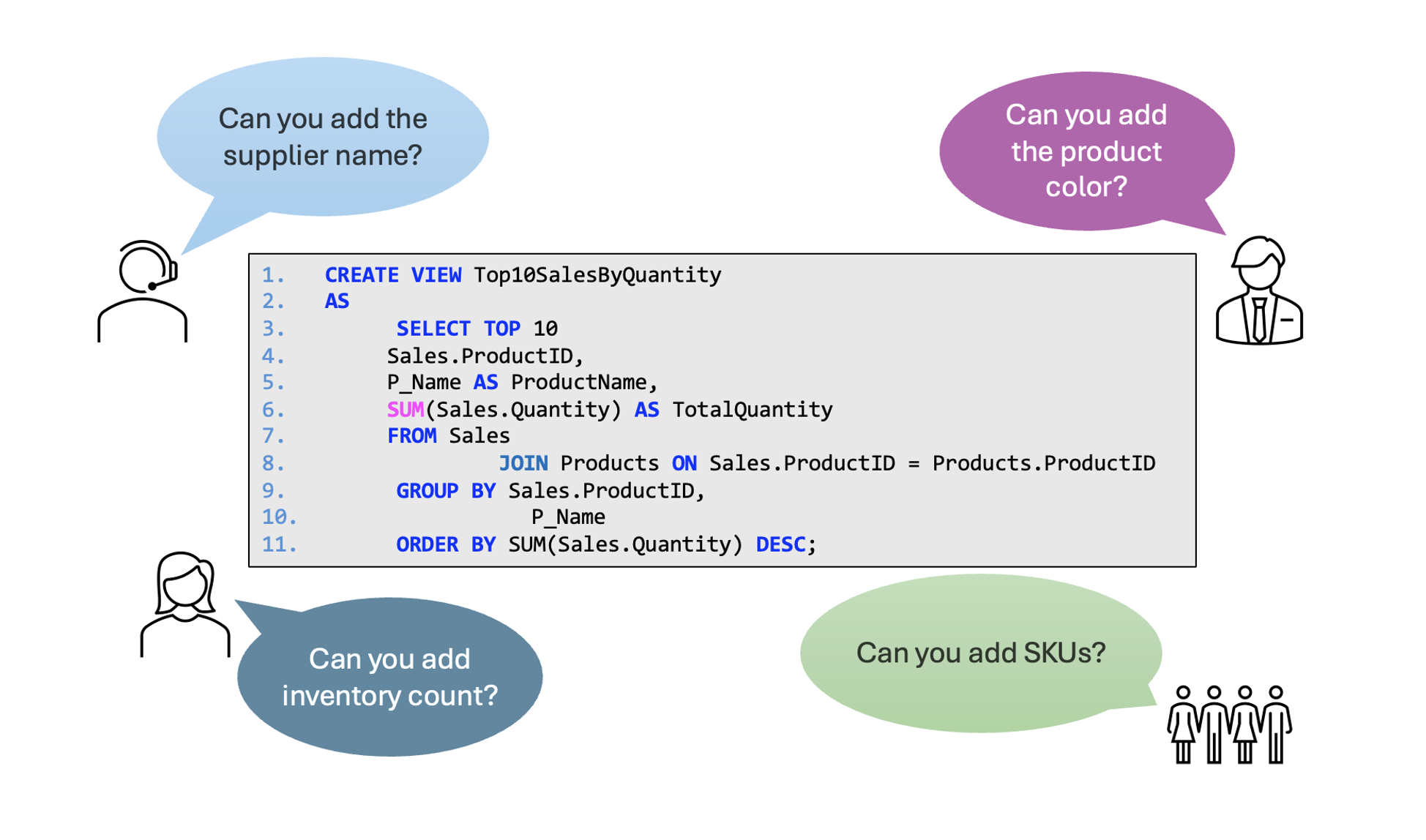Viewport: 1426px width, 840px height.
Task: Select the green SKUs speech bubble
Action: click(x=980, y=653)
